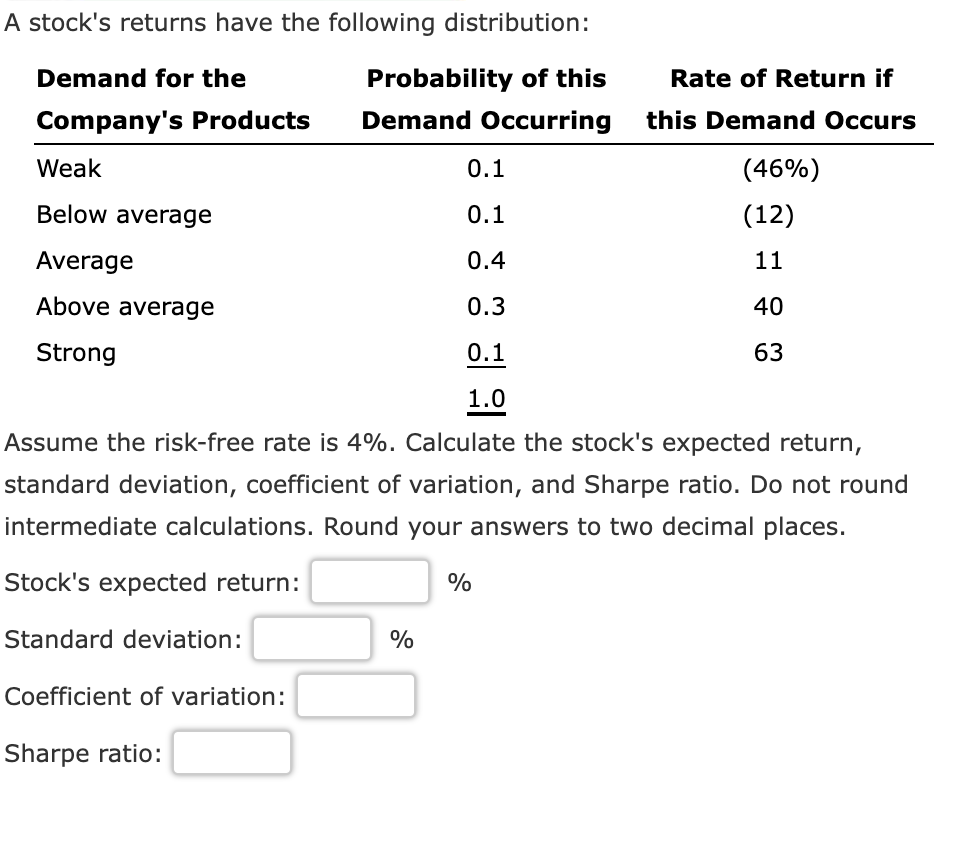
Task: Click the (46%) return value
Action: [780, 168]
